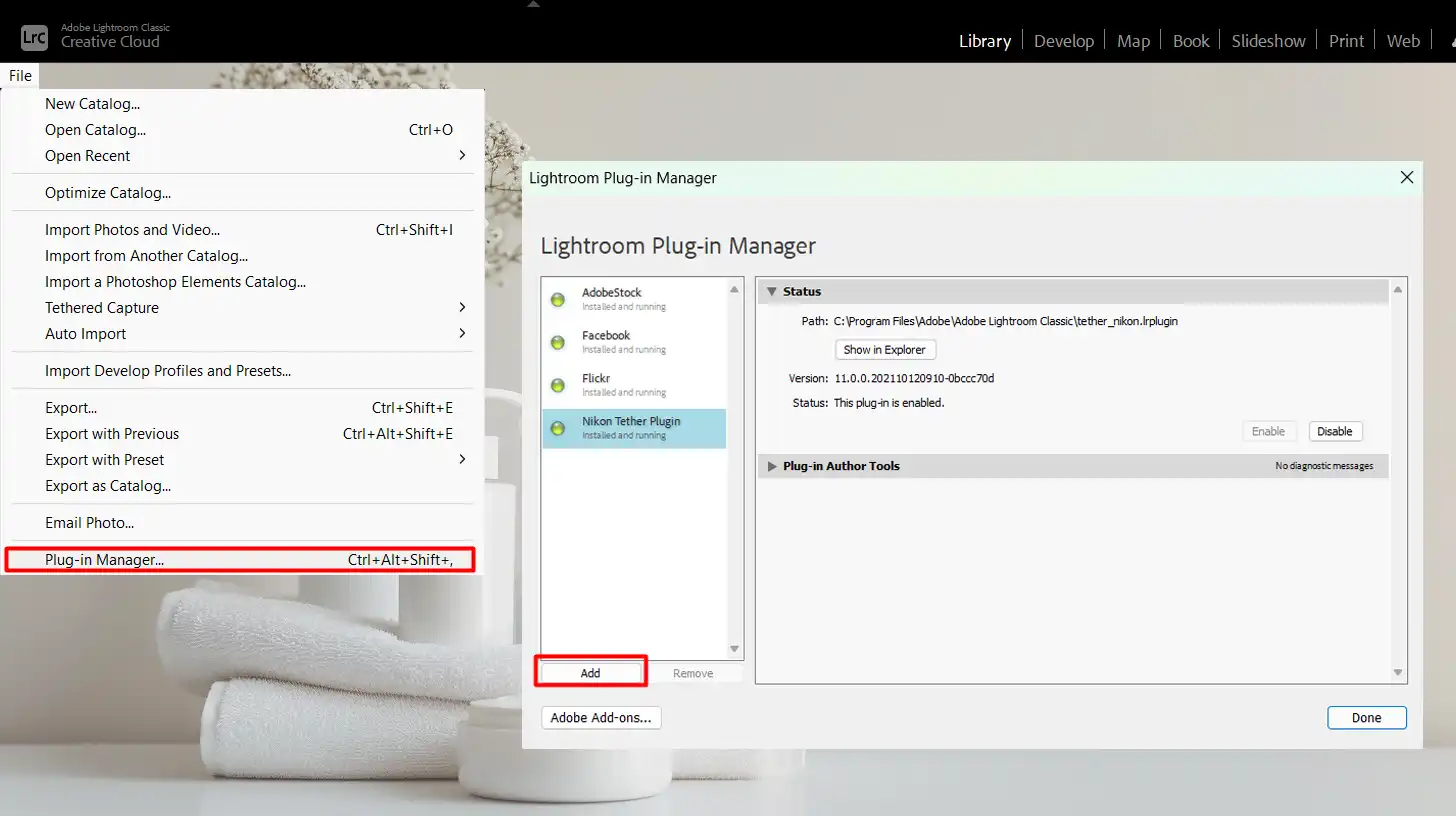Switch to the Develop module
The width and height of the screenshot is (1456, 816).
click(x=1064, y=41)
